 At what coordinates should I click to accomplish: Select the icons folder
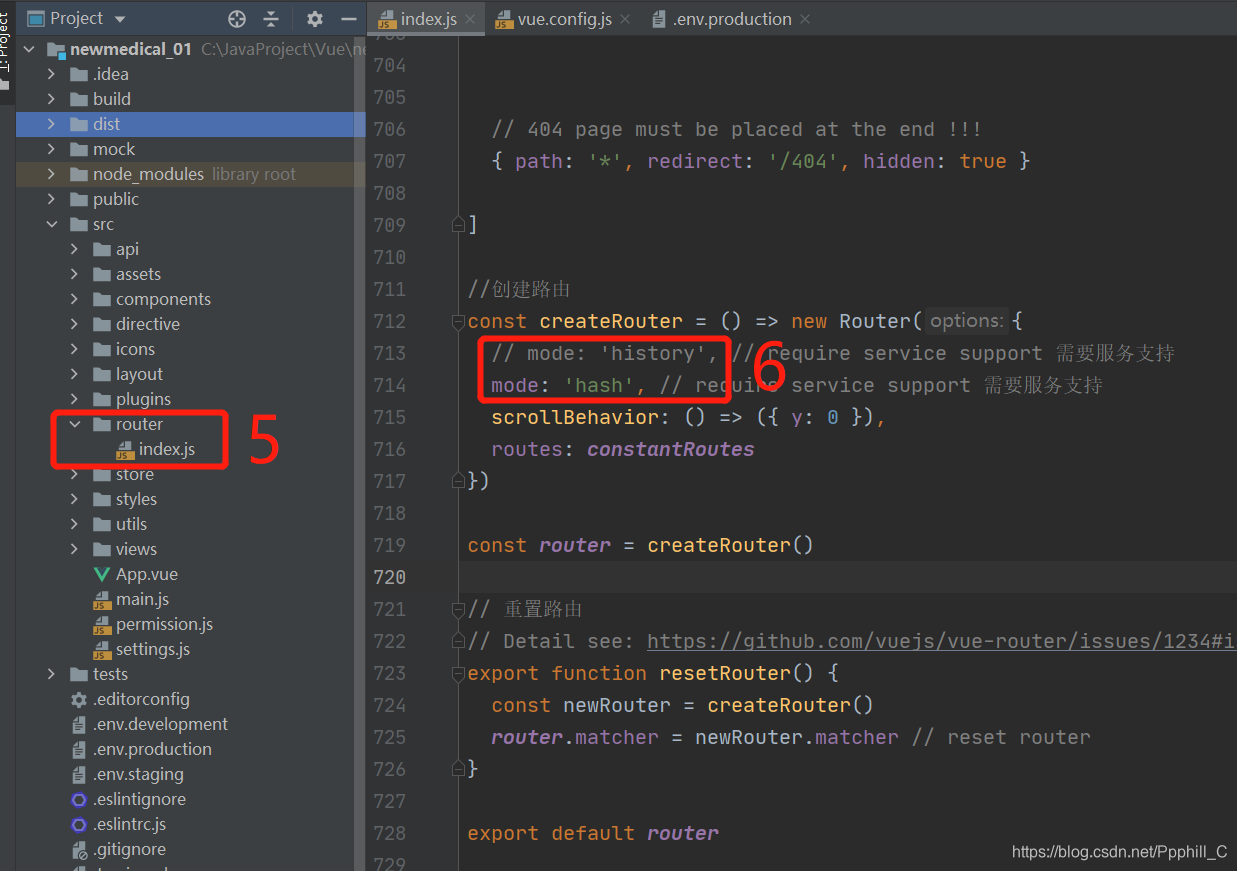[135, 349]
